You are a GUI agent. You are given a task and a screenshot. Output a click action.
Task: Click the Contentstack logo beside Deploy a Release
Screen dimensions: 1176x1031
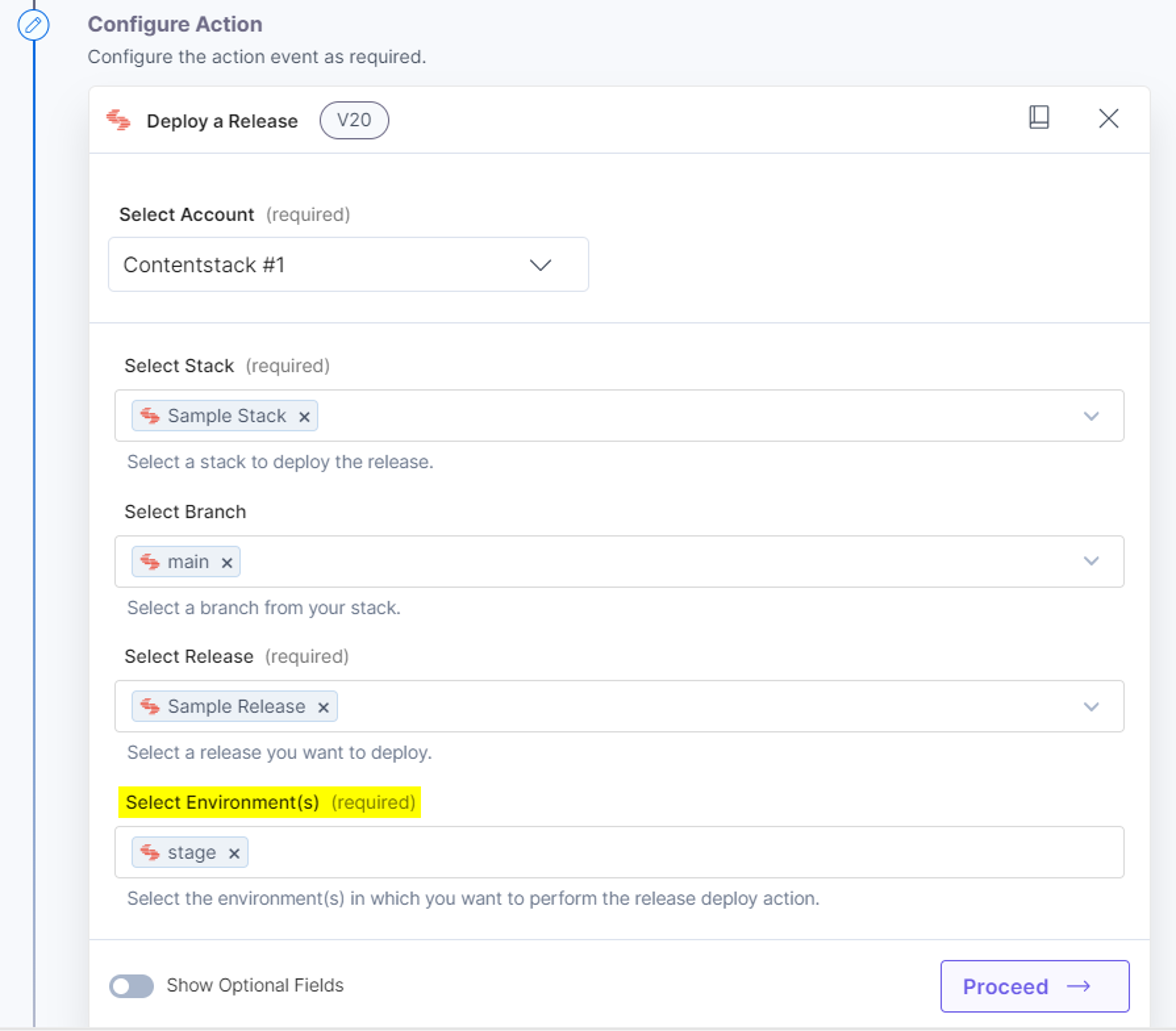(119, 120)
